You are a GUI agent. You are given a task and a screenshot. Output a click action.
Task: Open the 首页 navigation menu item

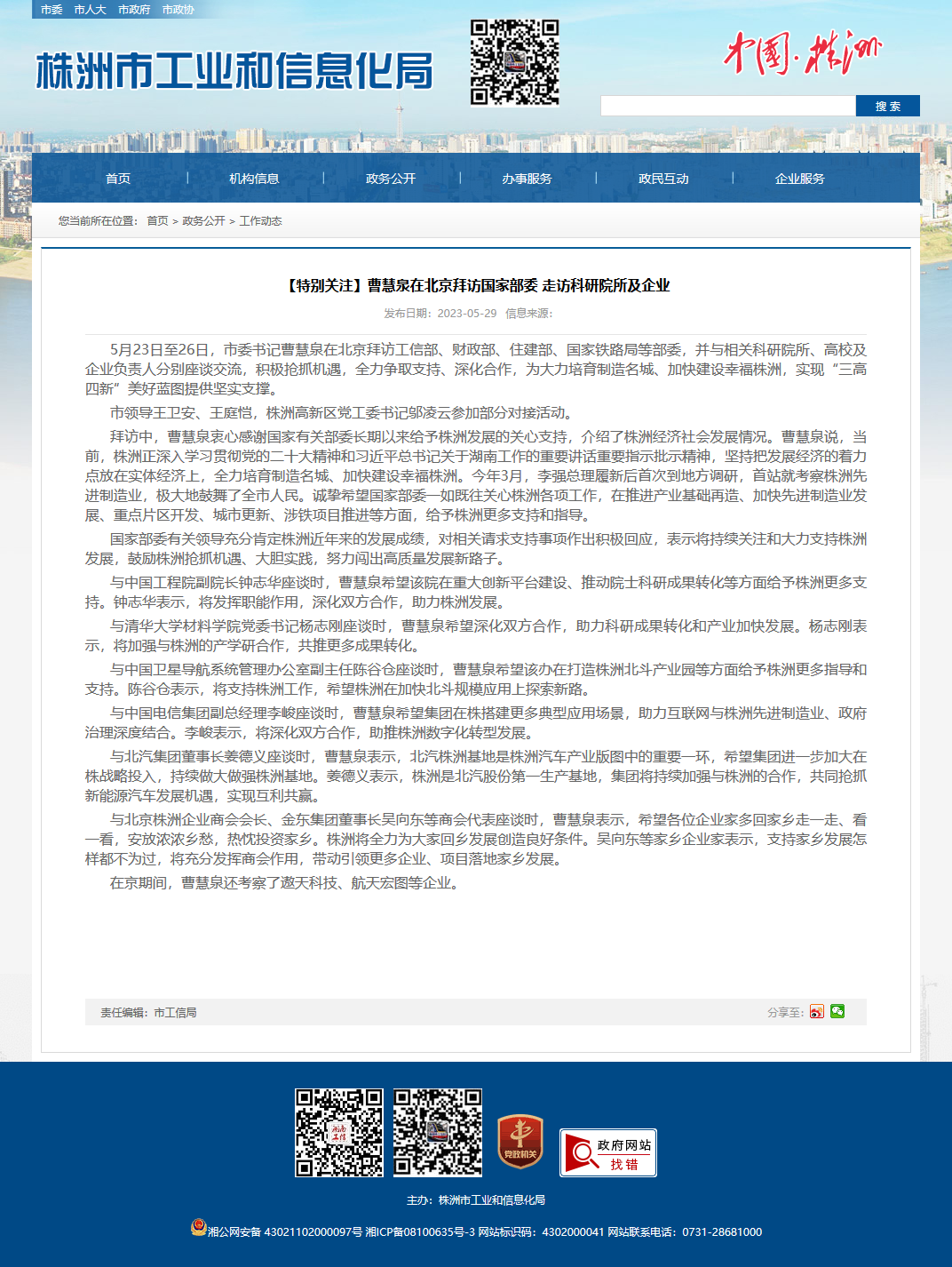click(x=118, y=179)
